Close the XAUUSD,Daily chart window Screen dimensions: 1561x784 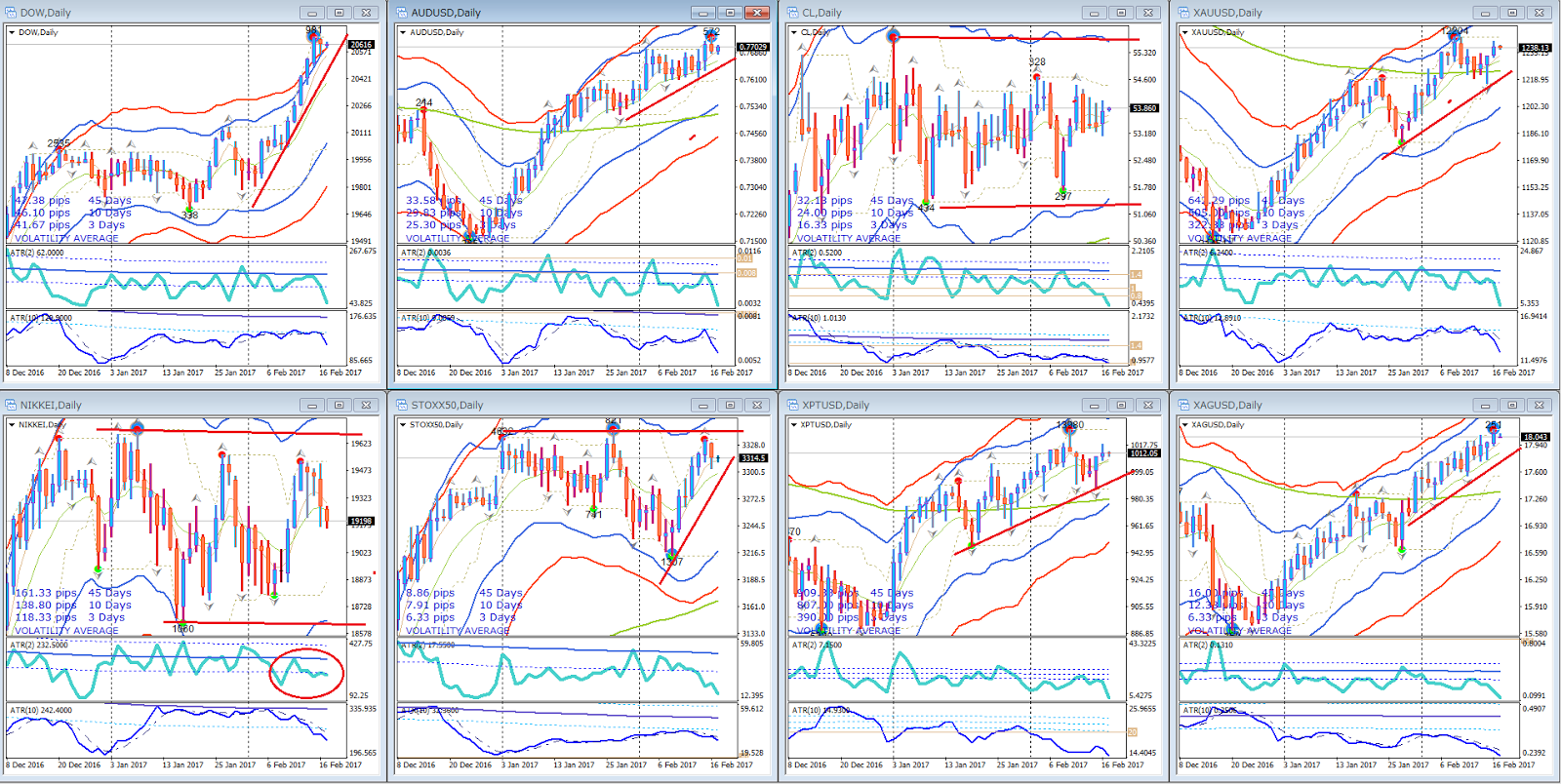1540,13
